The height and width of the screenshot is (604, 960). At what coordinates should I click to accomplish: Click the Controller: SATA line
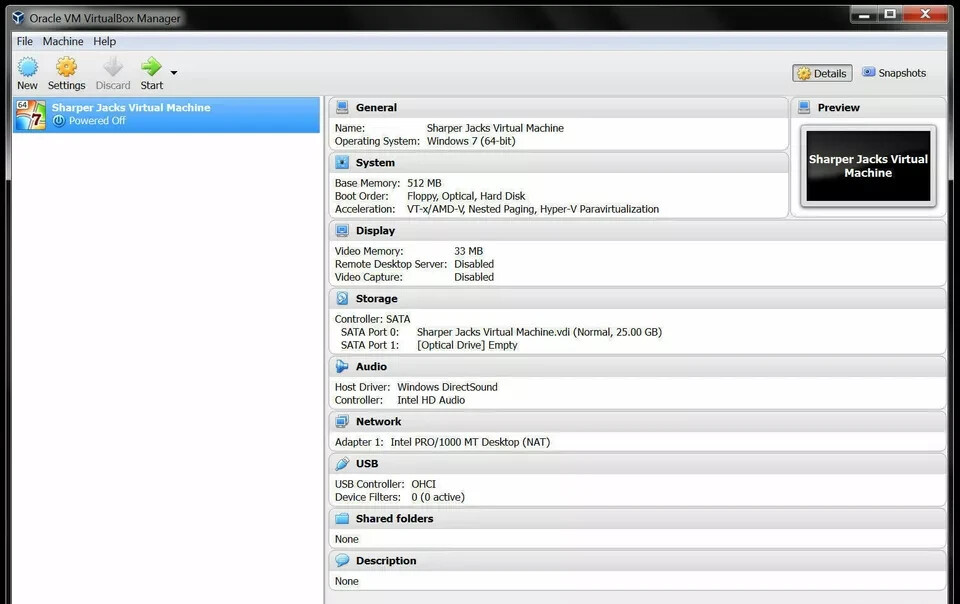372,319
